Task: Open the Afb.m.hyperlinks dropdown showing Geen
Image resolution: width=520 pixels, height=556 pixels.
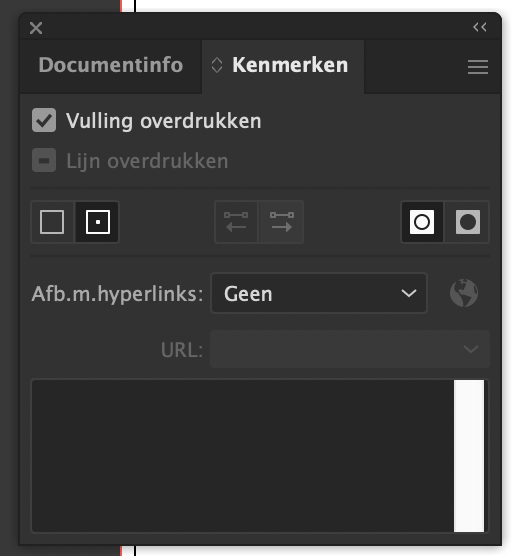Action: 319,293
